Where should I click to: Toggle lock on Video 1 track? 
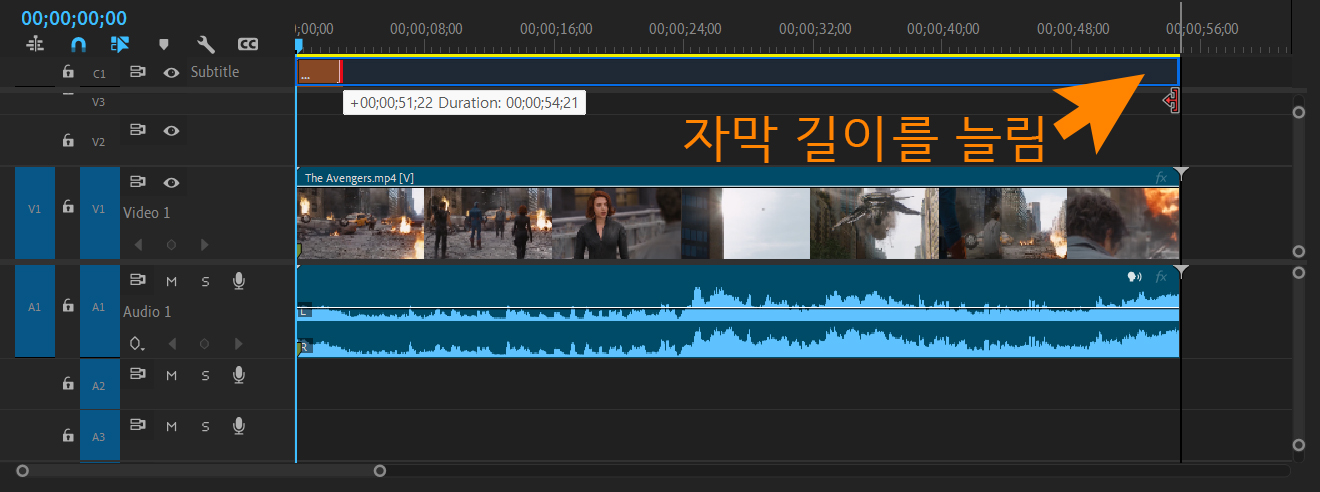[68, 207]
